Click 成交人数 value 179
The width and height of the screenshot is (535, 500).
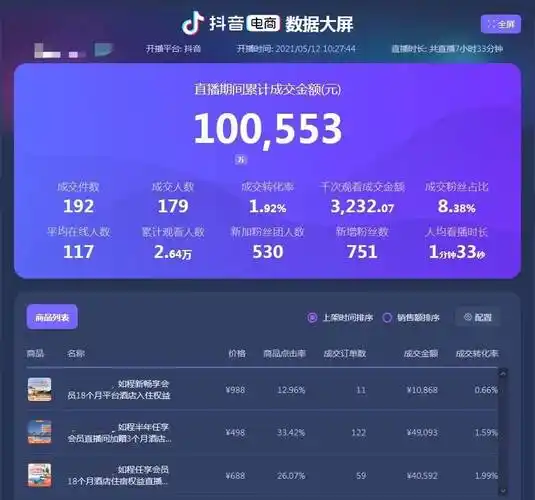173,206
